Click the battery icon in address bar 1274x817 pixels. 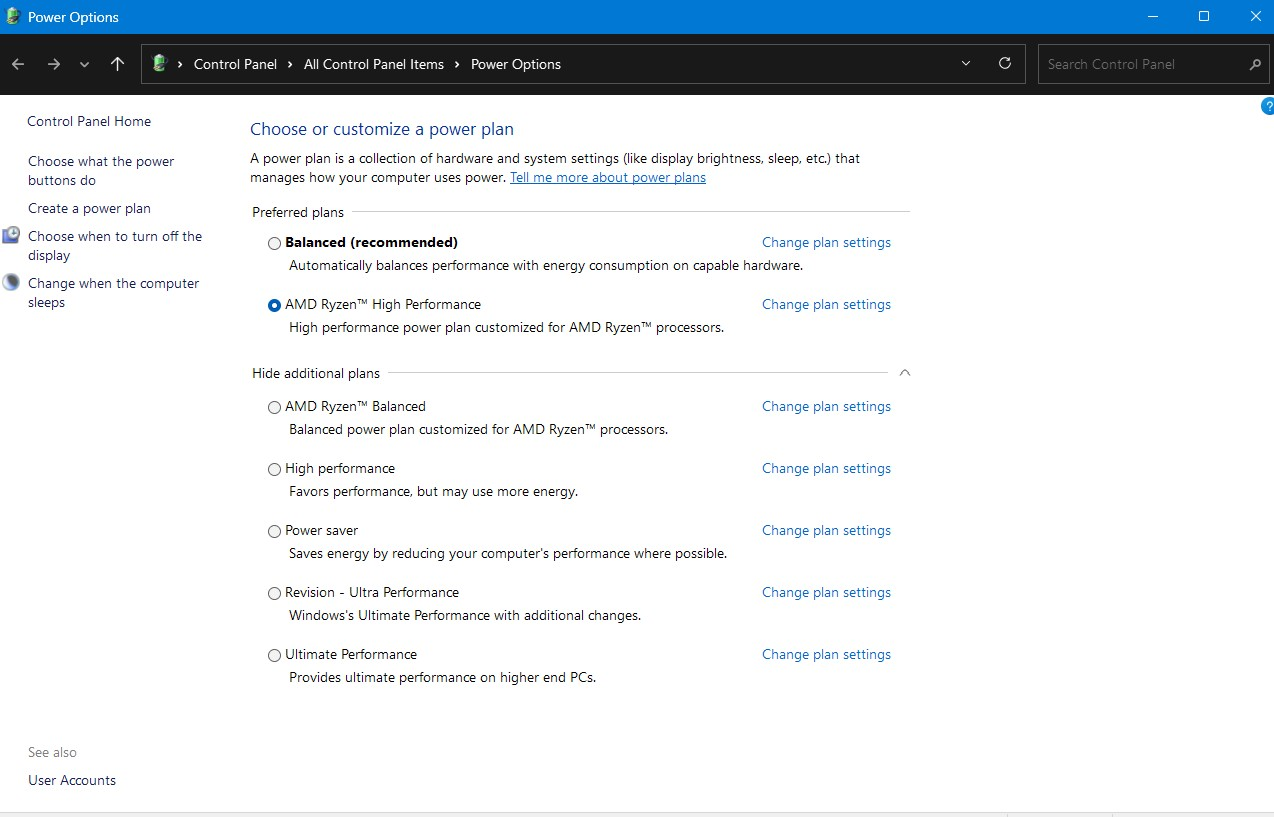point(158,64)
